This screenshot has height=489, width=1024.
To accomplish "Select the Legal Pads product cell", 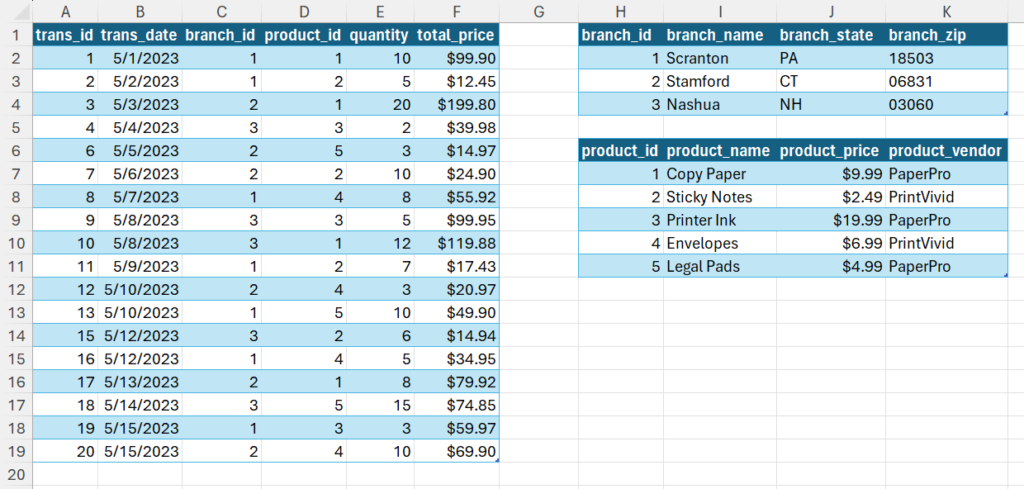I will pos(719,266).
